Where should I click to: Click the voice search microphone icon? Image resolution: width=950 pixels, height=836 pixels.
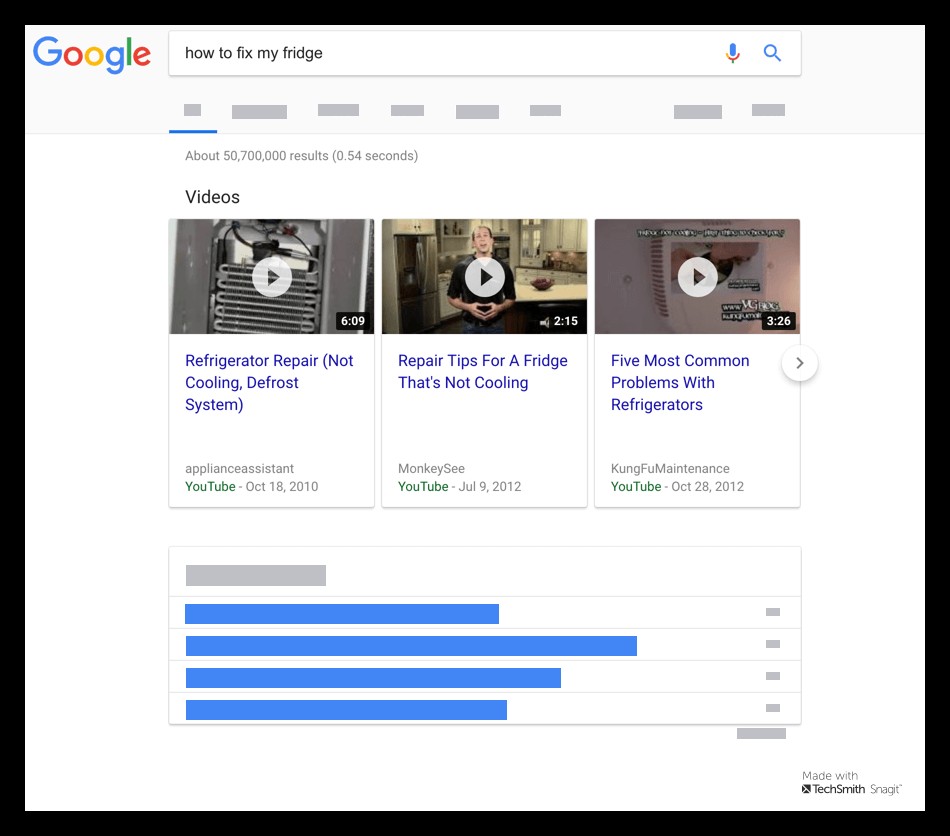click(x=733, y=52)
